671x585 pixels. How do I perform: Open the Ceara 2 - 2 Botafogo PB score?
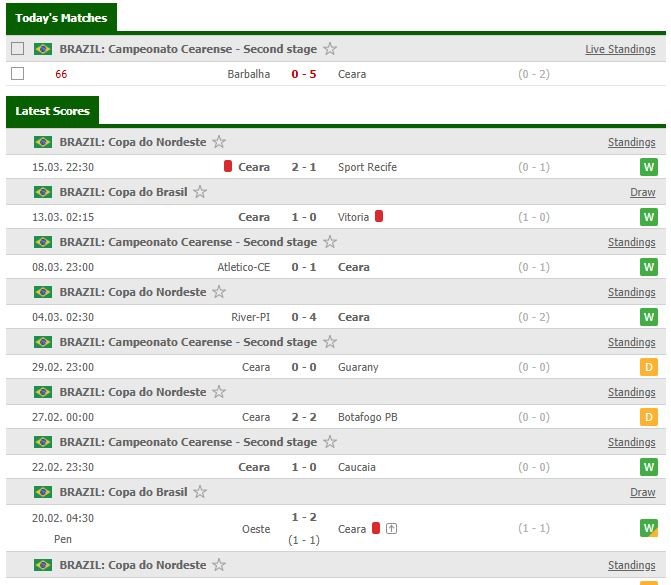click(x=303, y=417)
